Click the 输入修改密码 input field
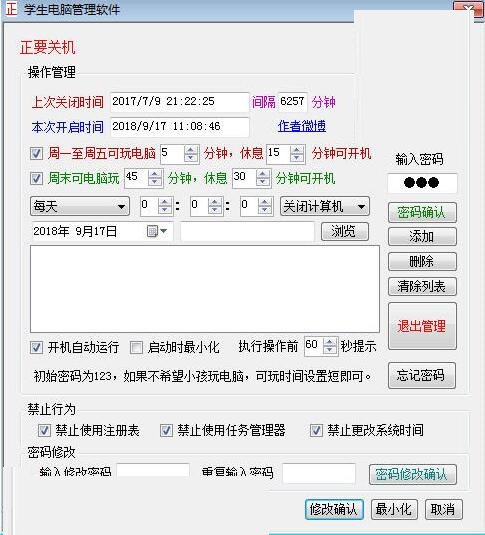This screenshot has width=485, height=535. [153, 471]
